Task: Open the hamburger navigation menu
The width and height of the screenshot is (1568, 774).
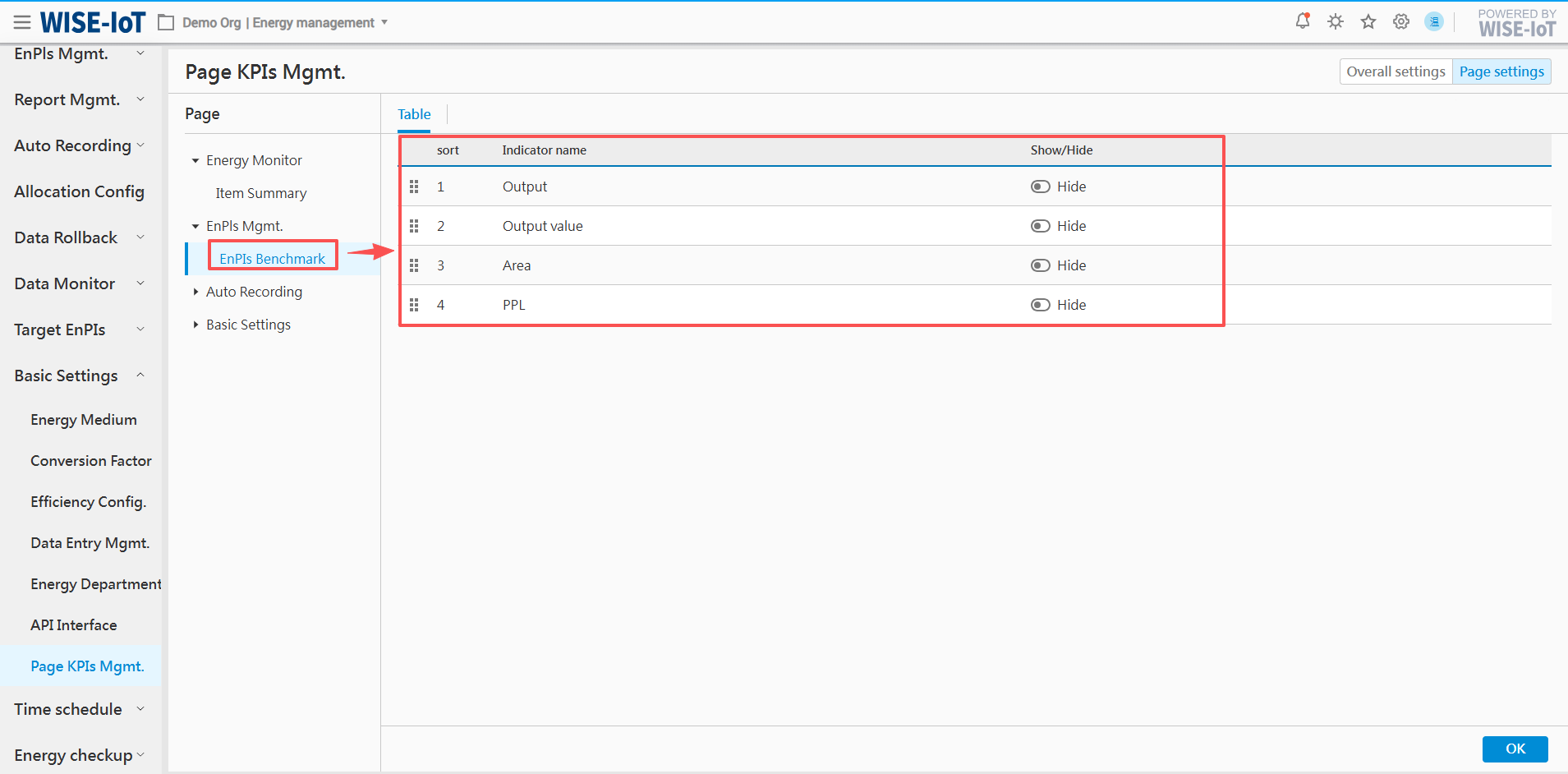Action: pos(22,22)
